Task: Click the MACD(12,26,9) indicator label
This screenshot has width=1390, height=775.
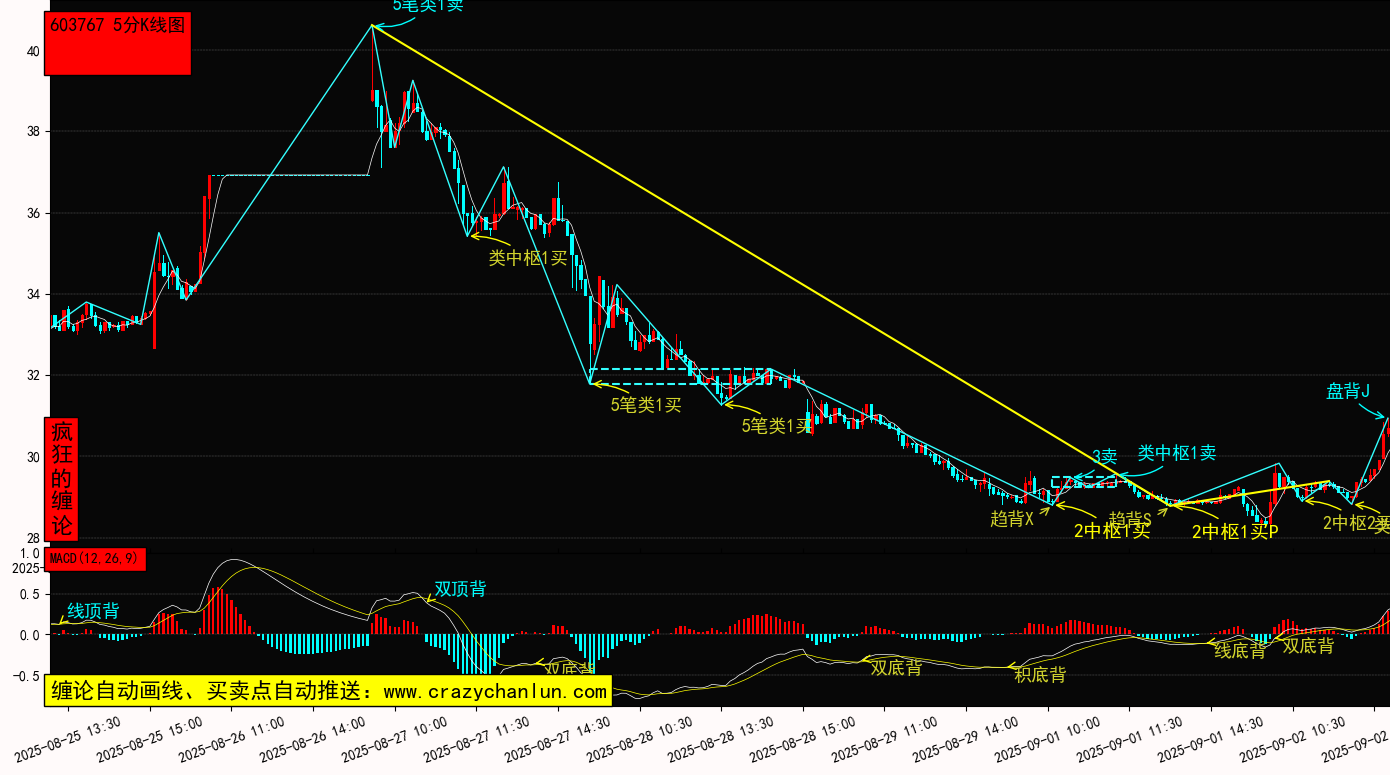Action: tap(96, 559)
